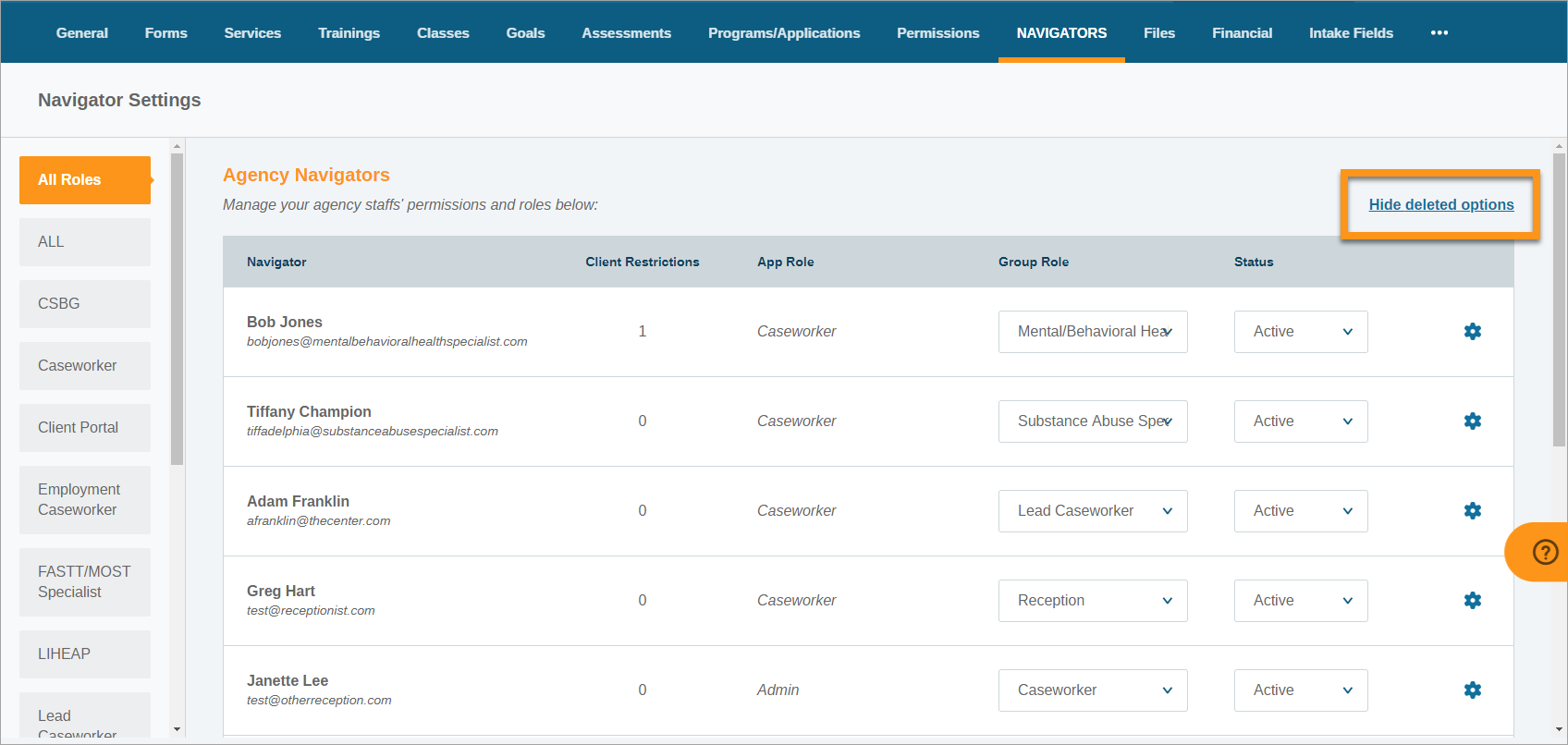
Task: Open Adam Franklin's settings gear
Action: coord(1473,511)
